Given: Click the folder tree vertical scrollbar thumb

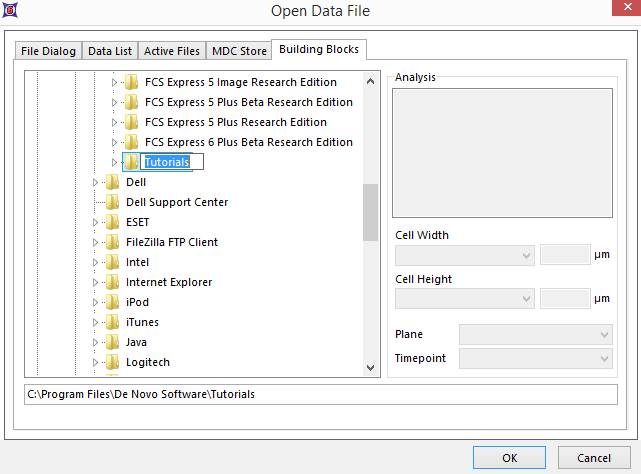Looking at the screenshot, I should [x=370, y=212].
